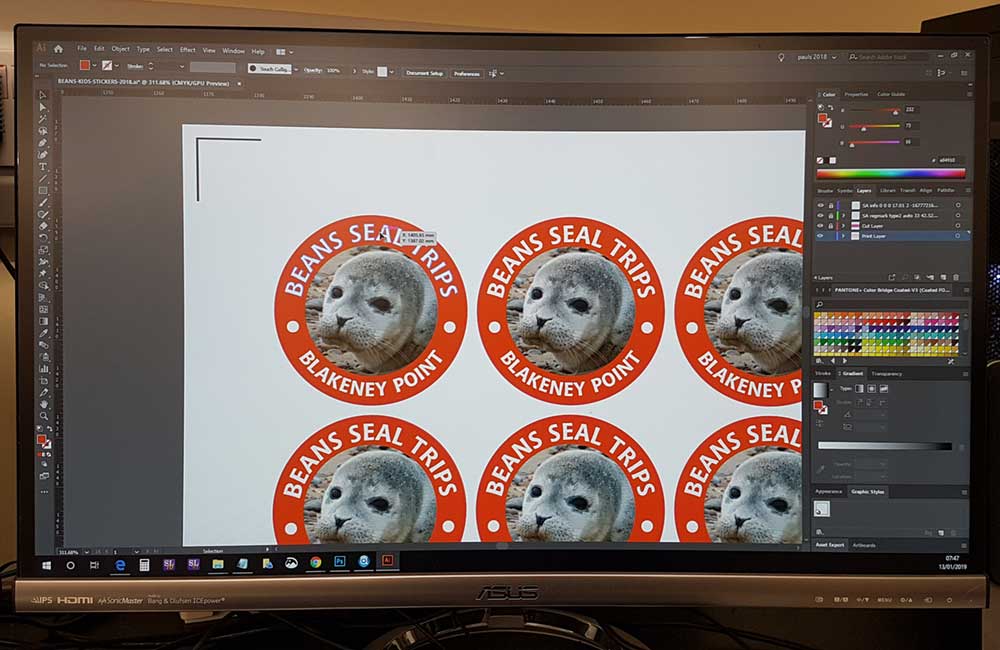This screenshot has height=650, width=1000.
Task: Open the Fill color dropdown in control bar
Action: (94, 65)
